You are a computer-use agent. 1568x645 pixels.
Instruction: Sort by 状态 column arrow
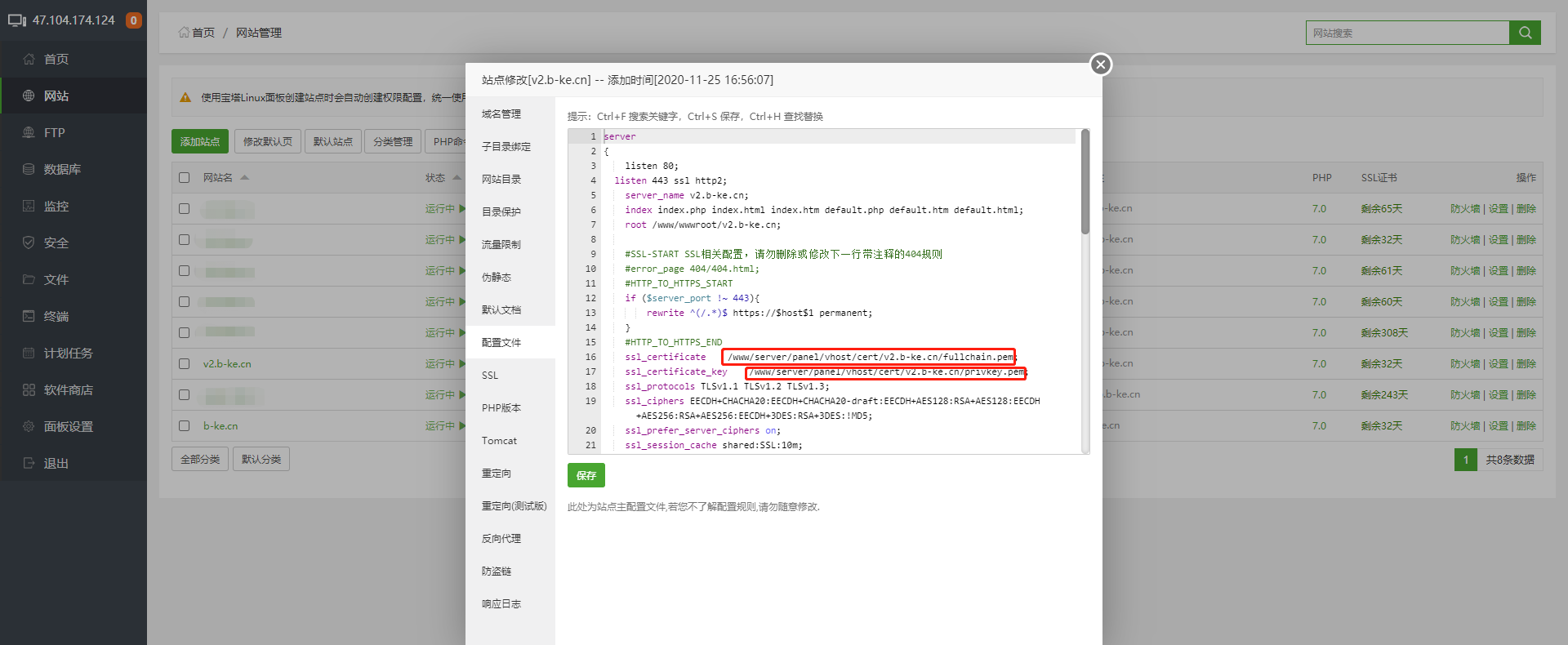pyautogui.click(x=457, y=177)
